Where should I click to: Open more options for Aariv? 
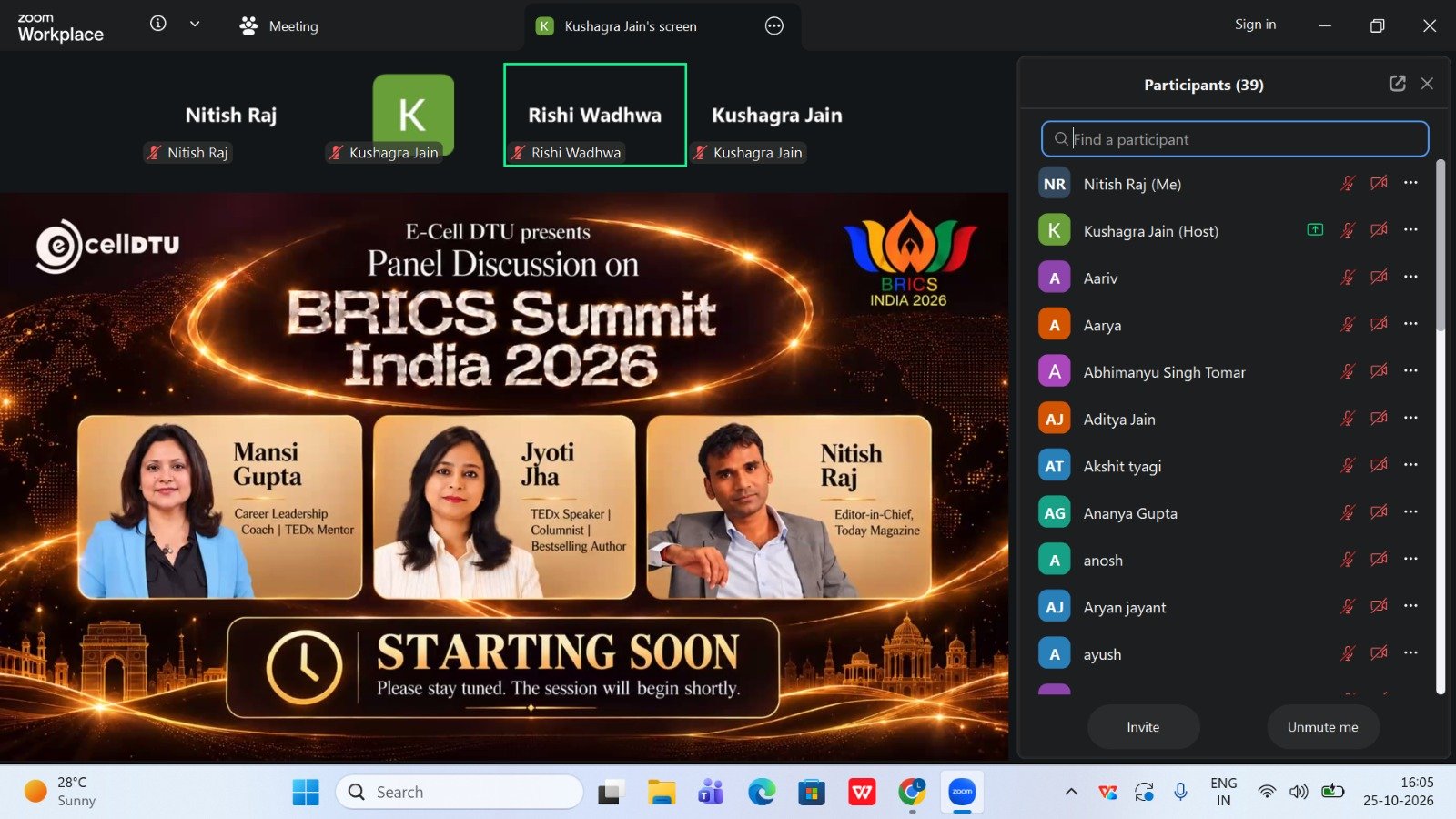click(x=1410, y=277)
